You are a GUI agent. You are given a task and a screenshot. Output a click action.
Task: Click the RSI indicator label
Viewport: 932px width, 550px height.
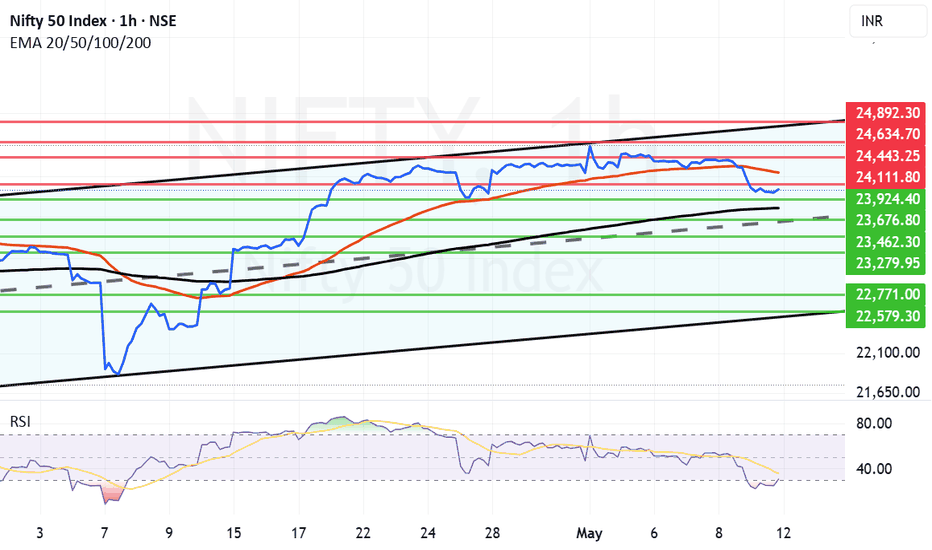(20, 422)
